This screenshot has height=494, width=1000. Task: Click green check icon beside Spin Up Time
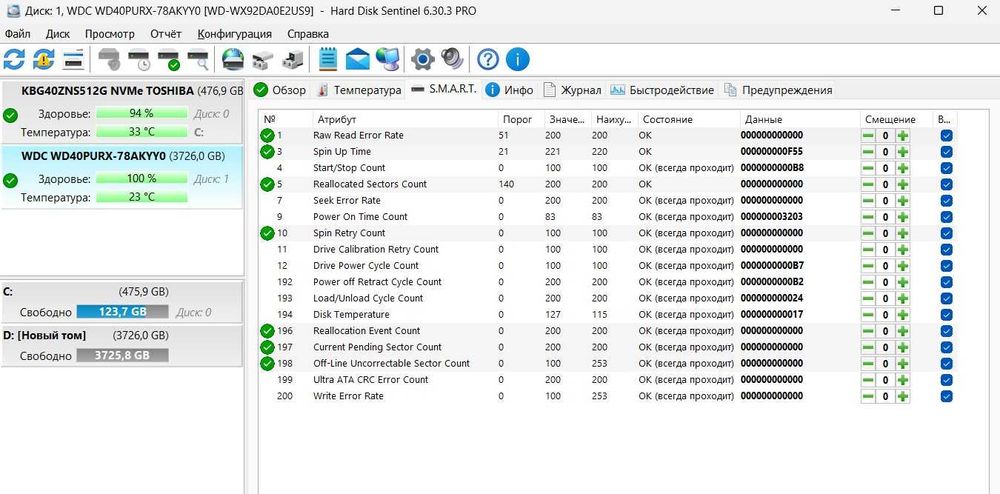coord(267,152)
